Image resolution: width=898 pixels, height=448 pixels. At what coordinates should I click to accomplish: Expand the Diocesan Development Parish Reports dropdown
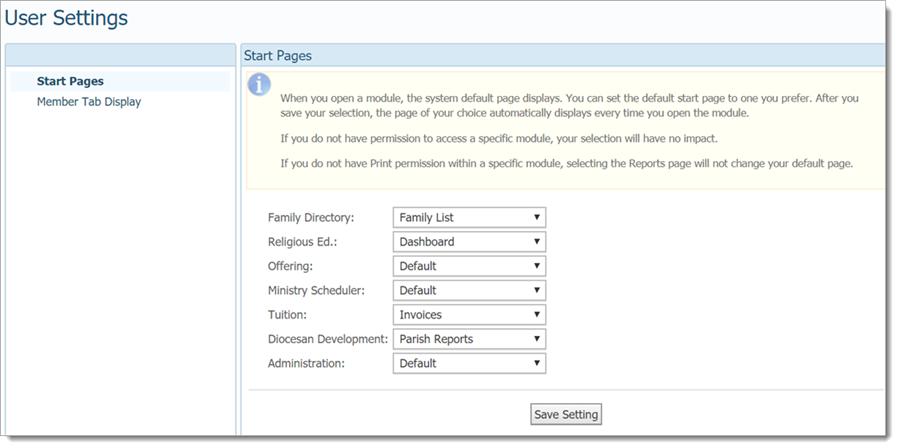point(469,339)
